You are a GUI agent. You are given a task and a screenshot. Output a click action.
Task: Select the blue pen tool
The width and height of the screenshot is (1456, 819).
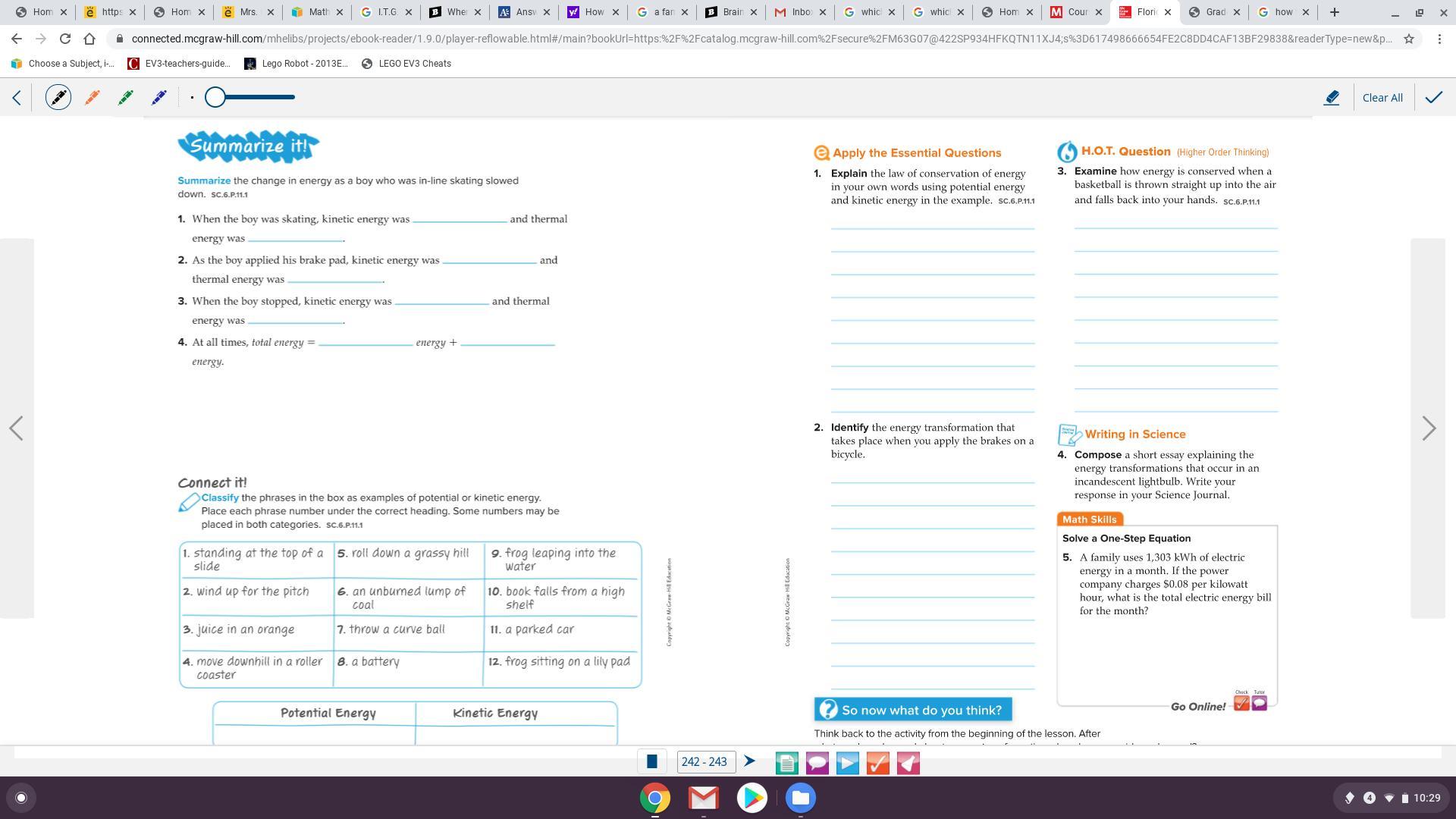(159, 97)
